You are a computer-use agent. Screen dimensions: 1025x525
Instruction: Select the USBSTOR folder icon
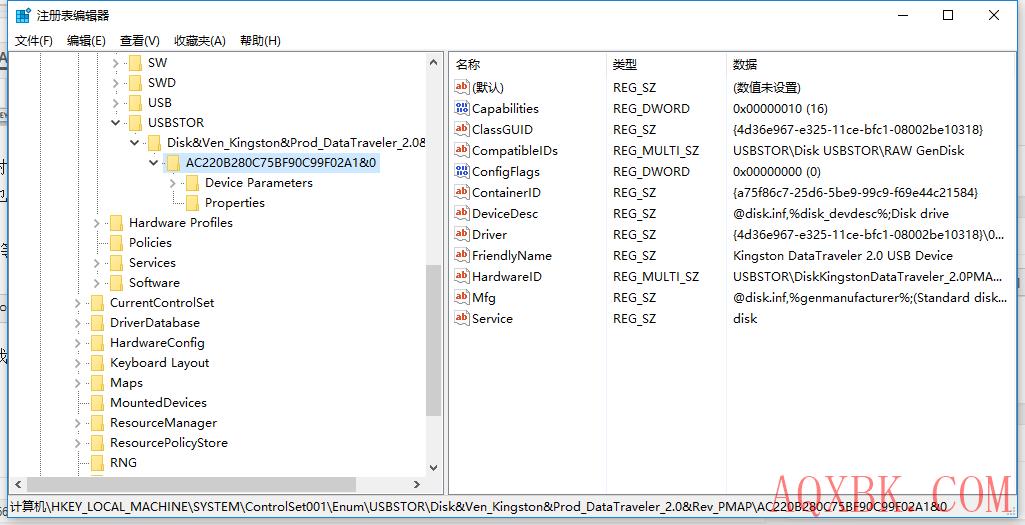point(135,122)
